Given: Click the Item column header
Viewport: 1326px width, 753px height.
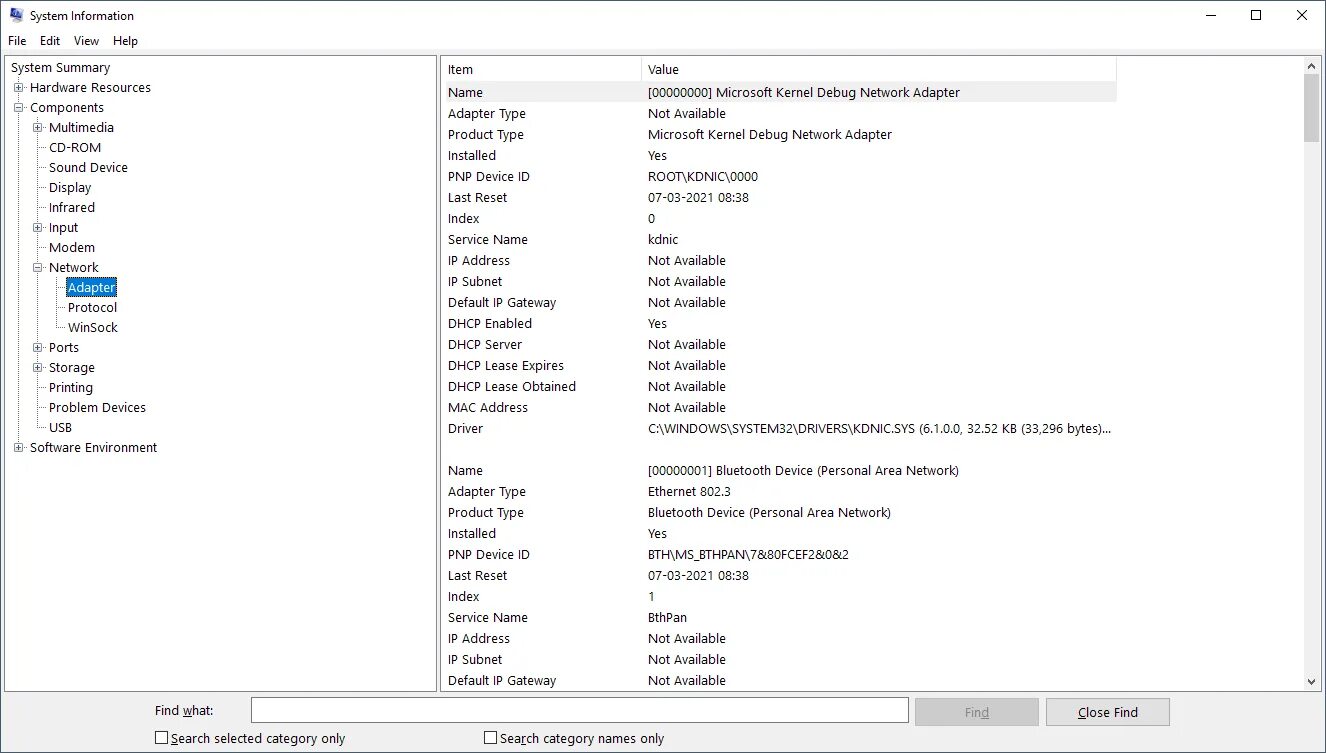Looking at the screenshot, I should click(x=541, y=70).
